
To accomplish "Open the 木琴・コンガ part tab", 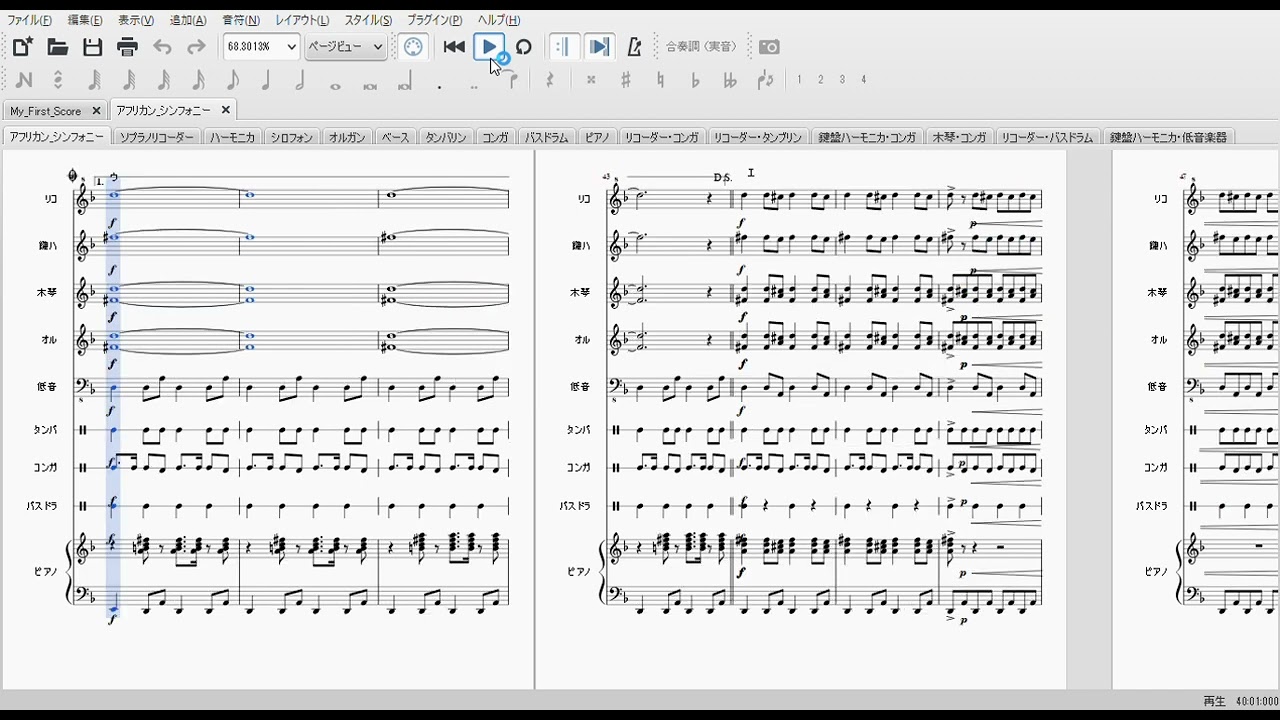I will pos(959,137).
